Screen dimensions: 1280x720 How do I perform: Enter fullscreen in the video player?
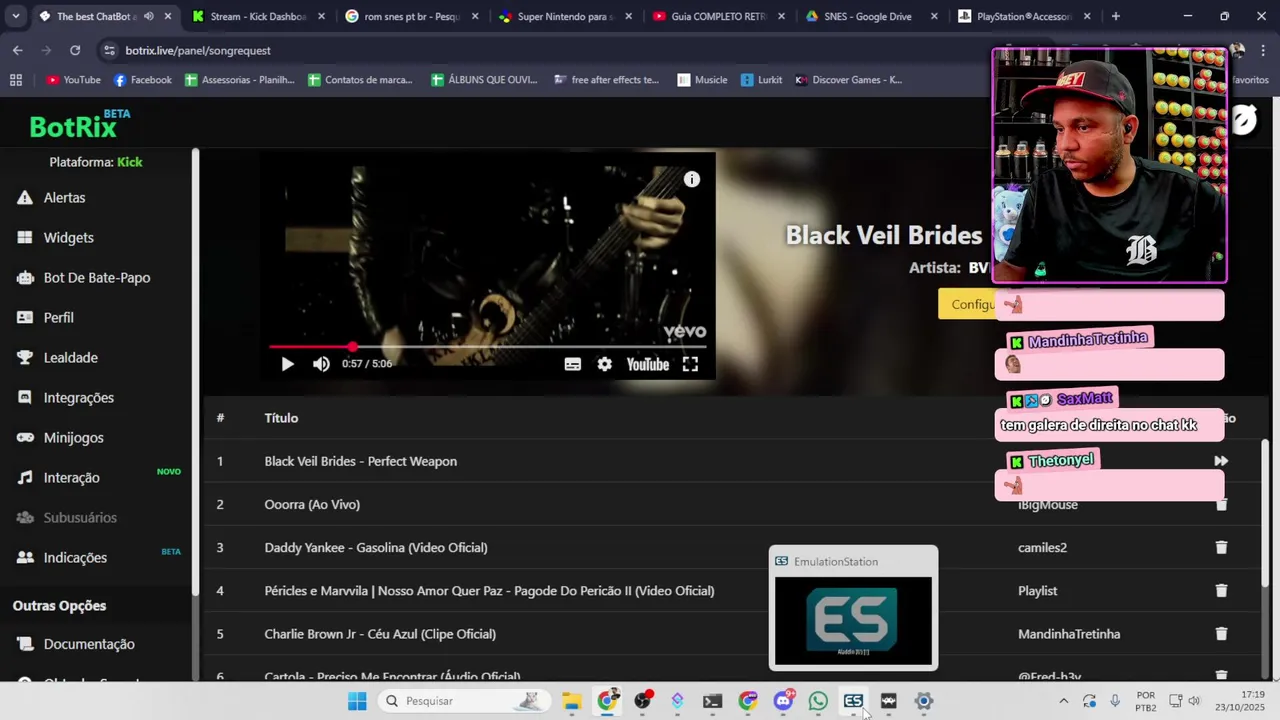(x=690, y=364)
